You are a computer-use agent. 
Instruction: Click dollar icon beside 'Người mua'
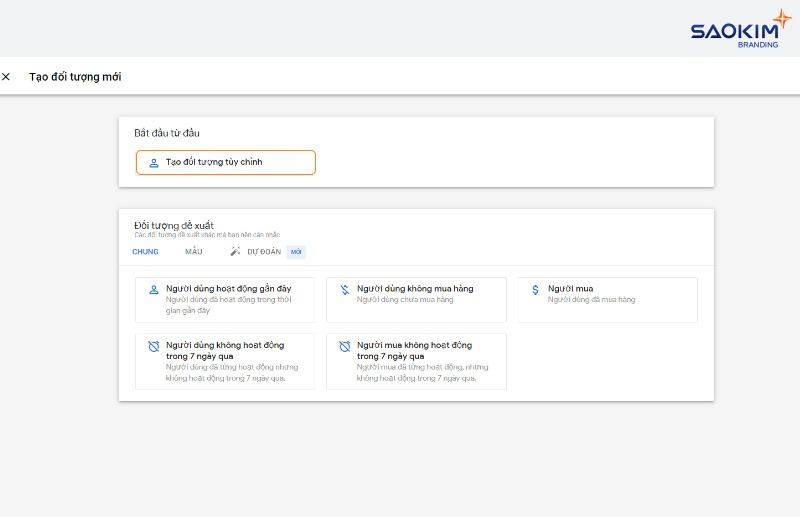pos(535,290)
